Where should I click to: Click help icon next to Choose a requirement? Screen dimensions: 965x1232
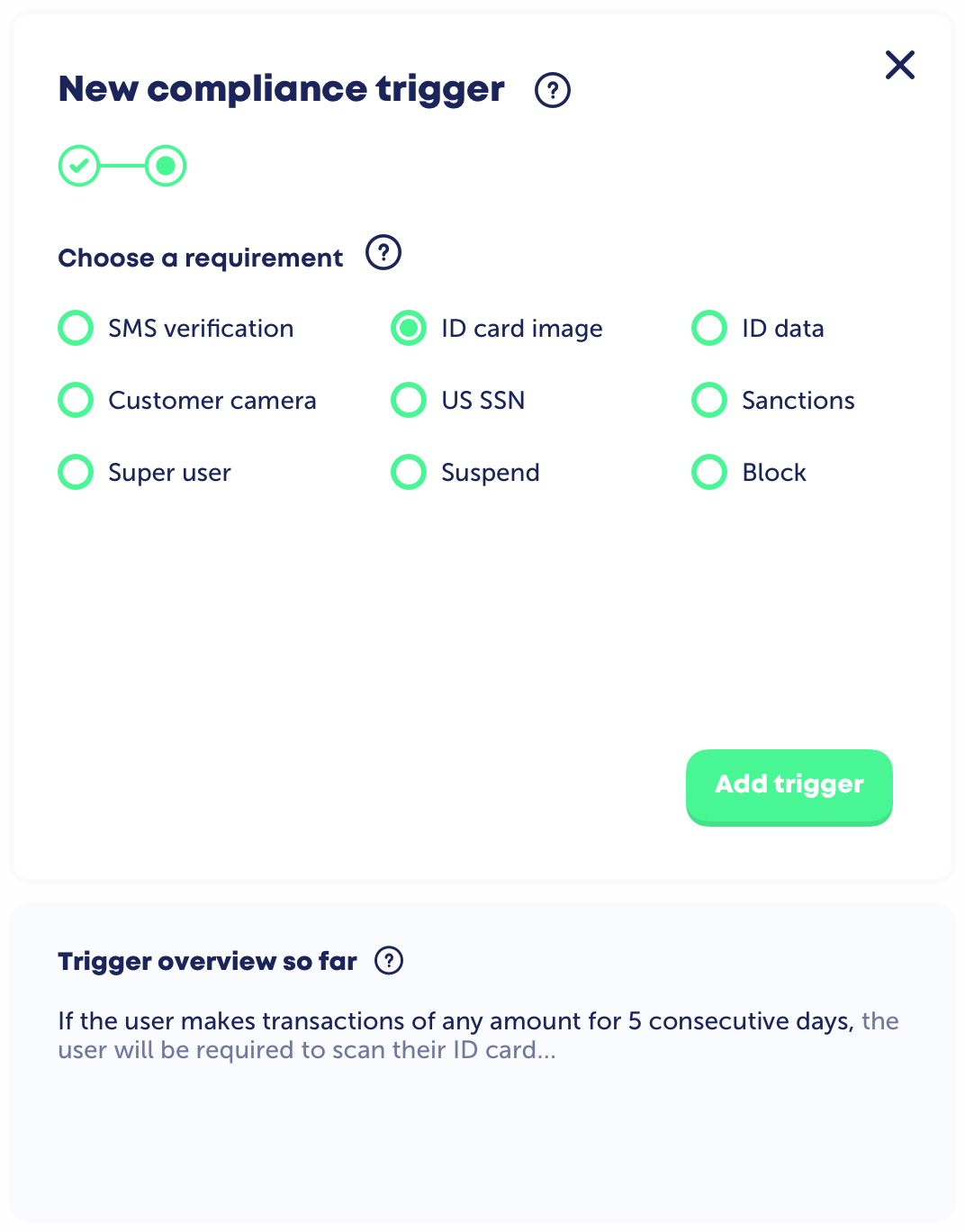point(383,253)
